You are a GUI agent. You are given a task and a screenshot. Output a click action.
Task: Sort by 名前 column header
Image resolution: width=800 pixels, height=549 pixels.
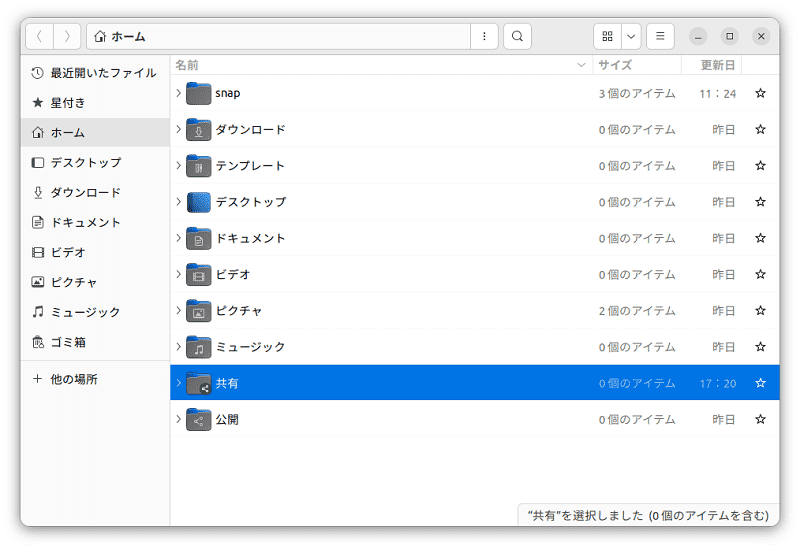381,65
